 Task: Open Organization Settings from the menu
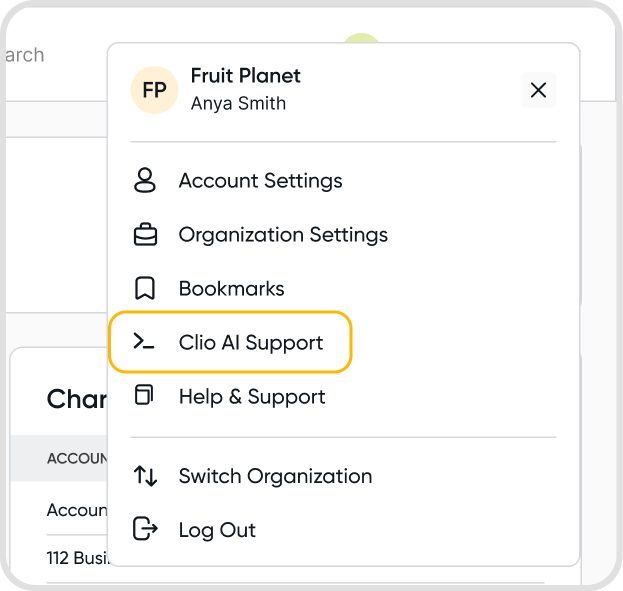[283, 235]
